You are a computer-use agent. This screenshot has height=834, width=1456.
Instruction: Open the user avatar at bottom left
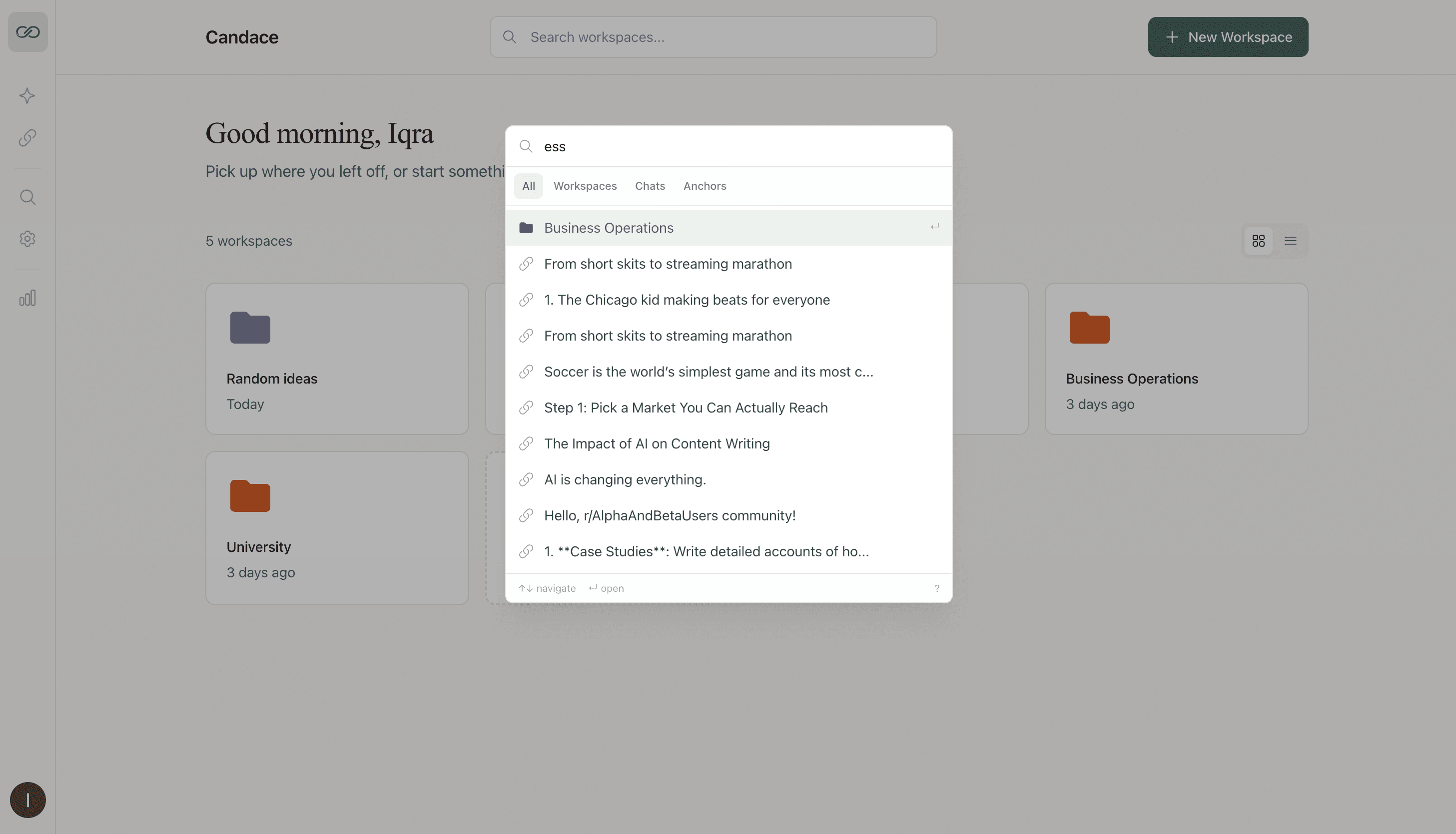coord(27,800)
